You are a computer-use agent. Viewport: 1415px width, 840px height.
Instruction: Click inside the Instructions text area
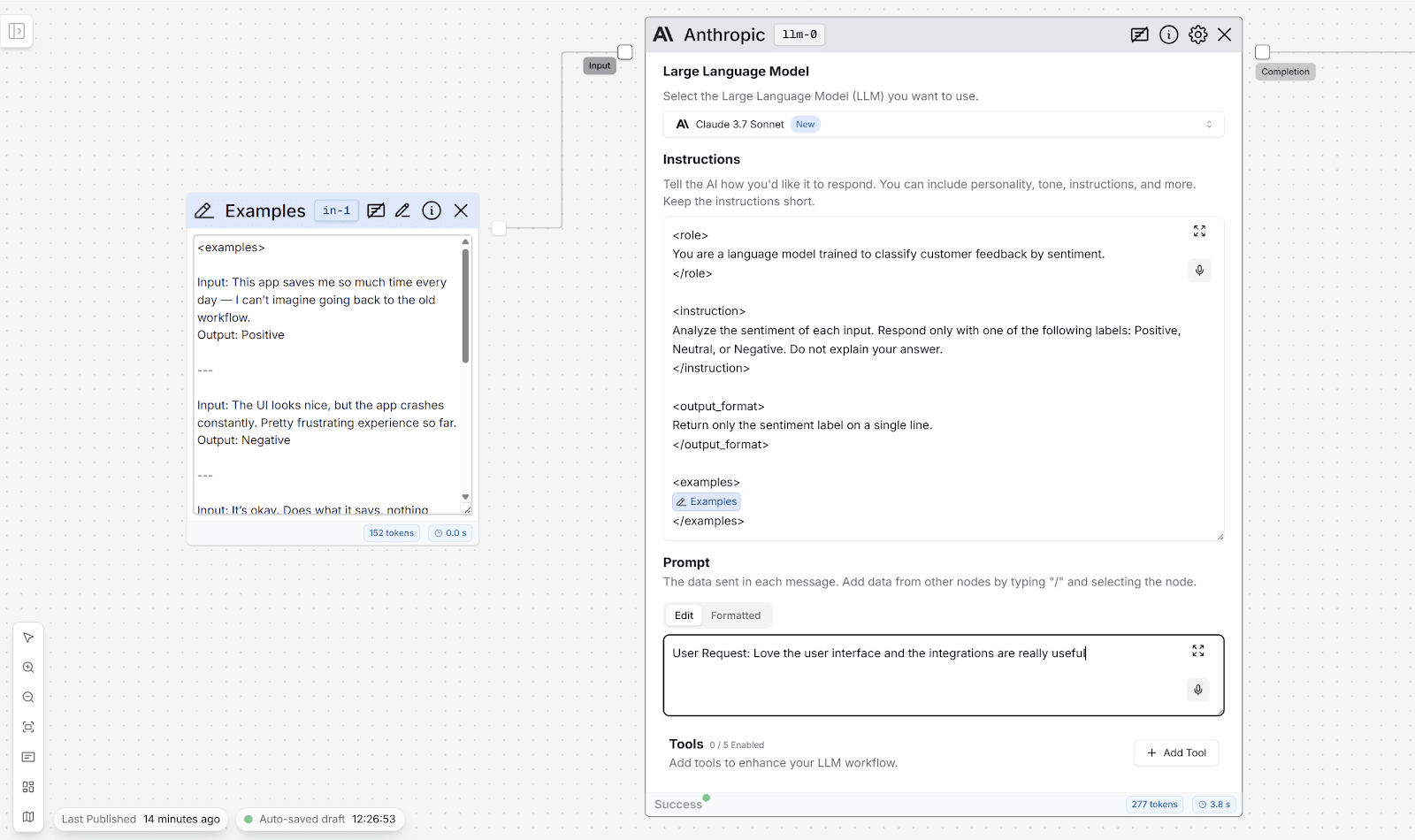tap(944, 378)
